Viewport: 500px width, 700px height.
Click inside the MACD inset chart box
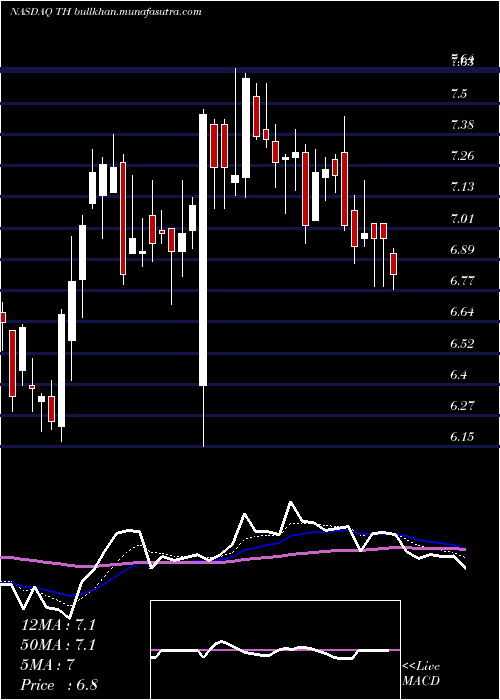click(x=275, y=650)
